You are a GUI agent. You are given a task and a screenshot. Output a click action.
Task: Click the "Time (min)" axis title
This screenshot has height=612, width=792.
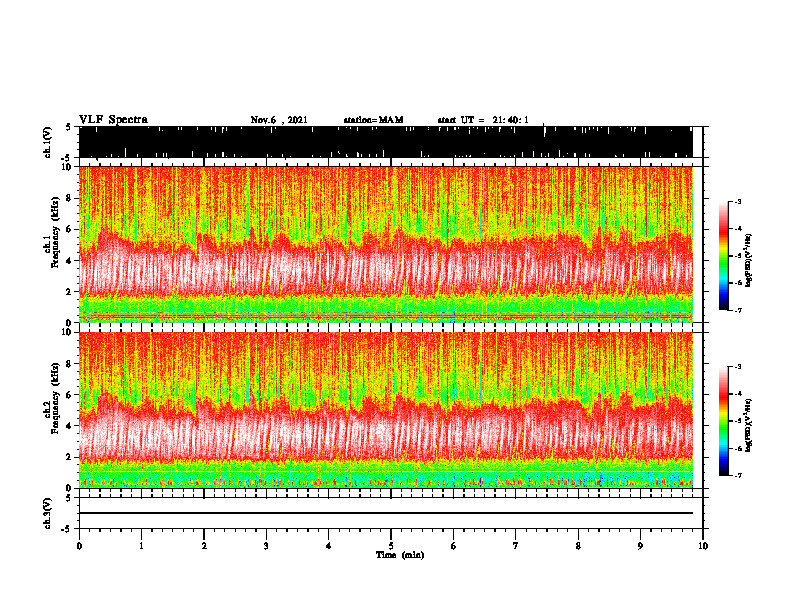(x=400, y=555)
